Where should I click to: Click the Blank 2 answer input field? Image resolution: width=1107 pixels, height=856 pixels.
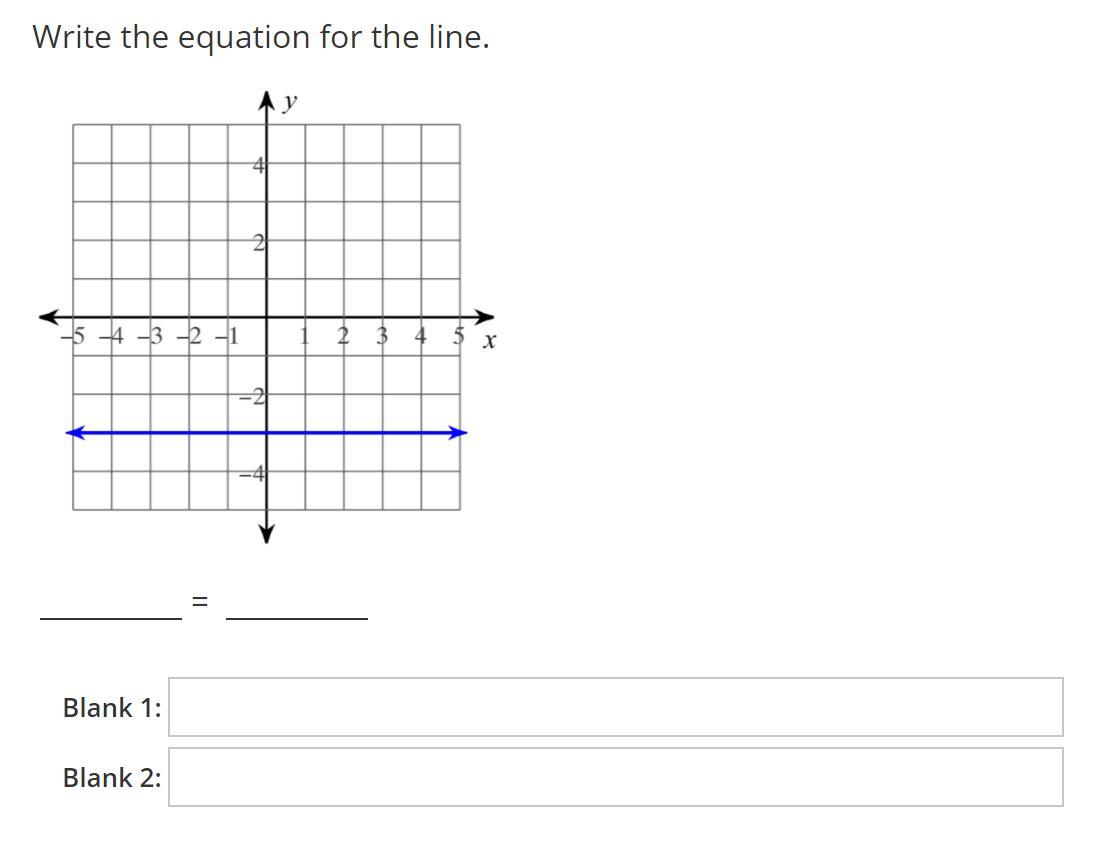[x=616, y=777]
